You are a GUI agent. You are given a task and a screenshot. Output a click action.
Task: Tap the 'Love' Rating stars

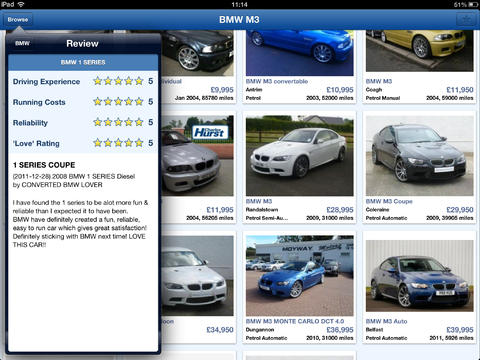coord(118,143)
